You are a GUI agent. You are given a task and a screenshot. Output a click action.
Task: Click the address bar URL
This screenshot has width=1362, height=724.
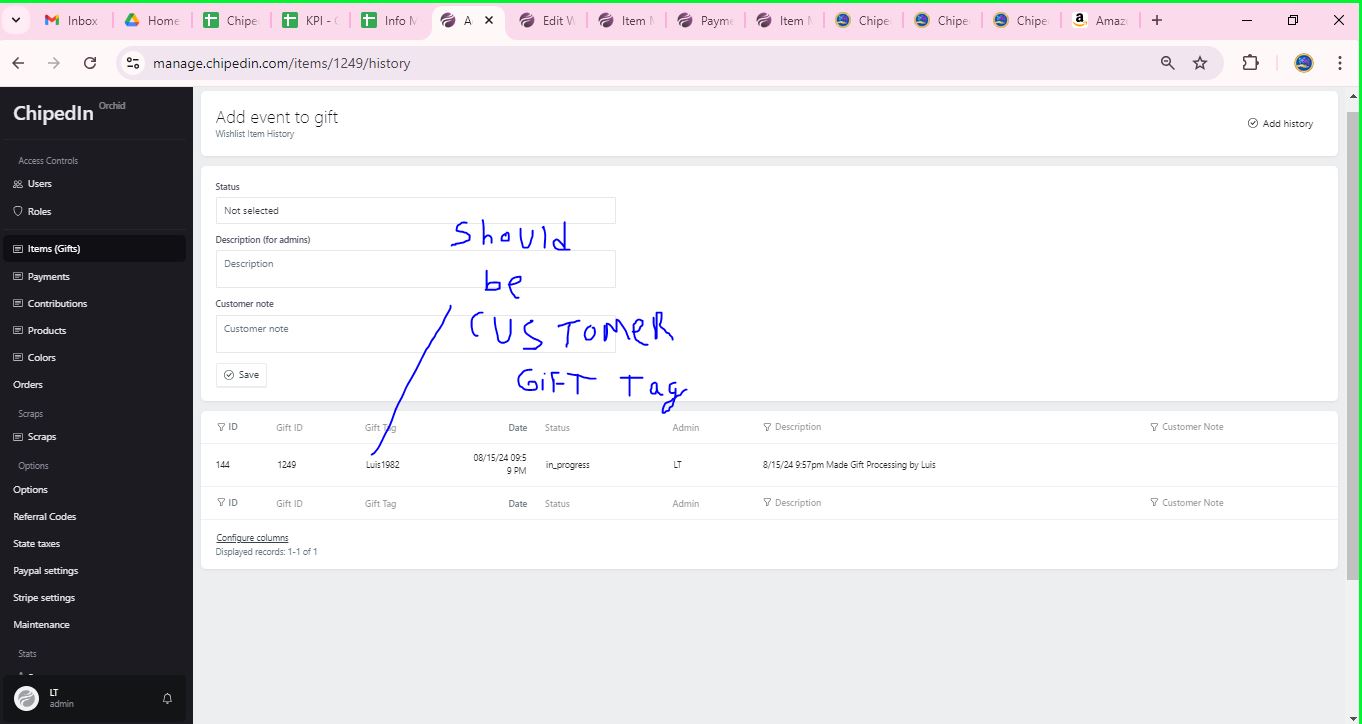281,63
